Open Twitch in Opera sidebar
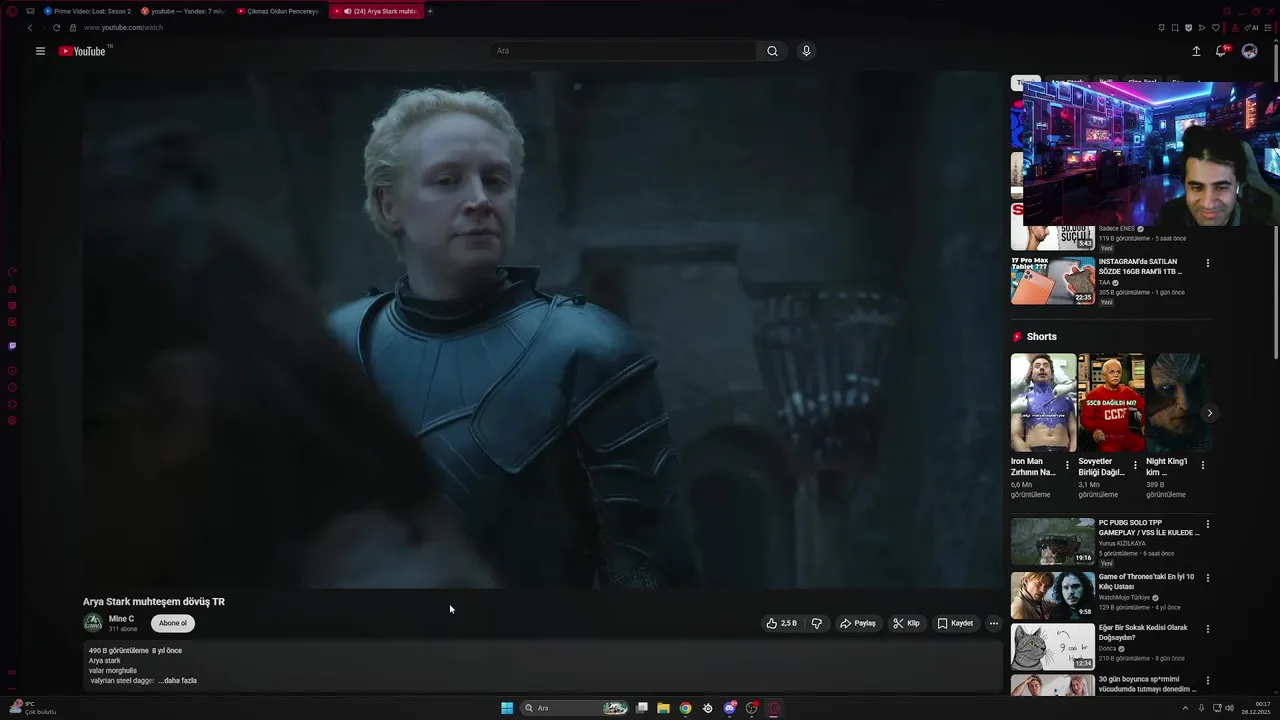The image size is (1280, 720). [x=12, y=346]
